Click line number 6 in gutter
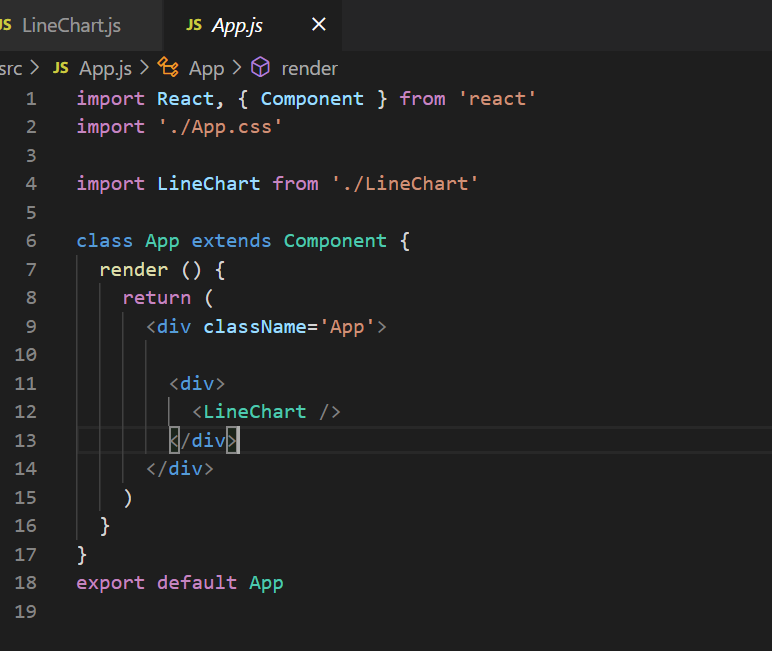This screenshot has width=772, height=651. [x=31, y=241]
